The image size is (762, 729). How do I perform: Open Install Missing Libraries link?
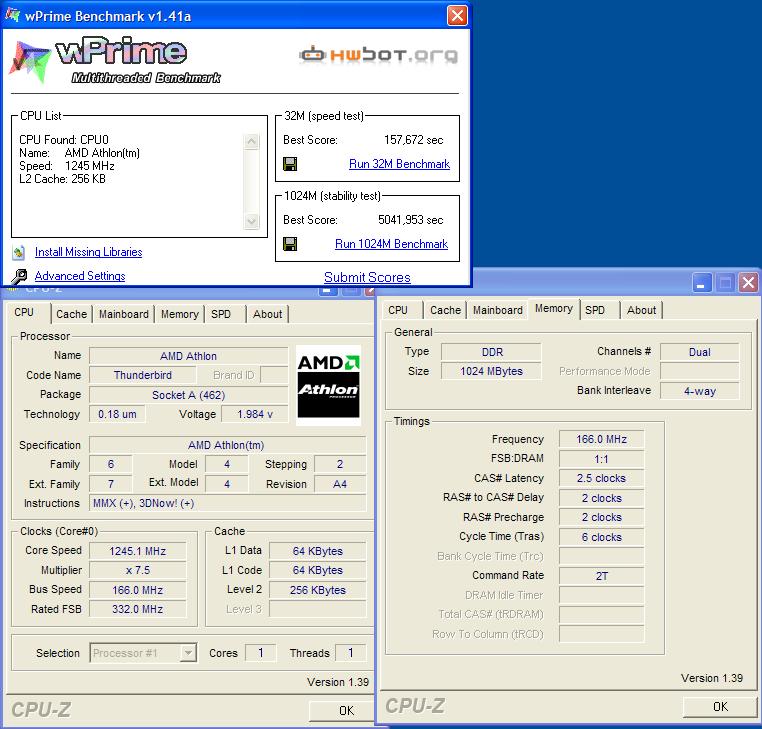pos(88,252)
